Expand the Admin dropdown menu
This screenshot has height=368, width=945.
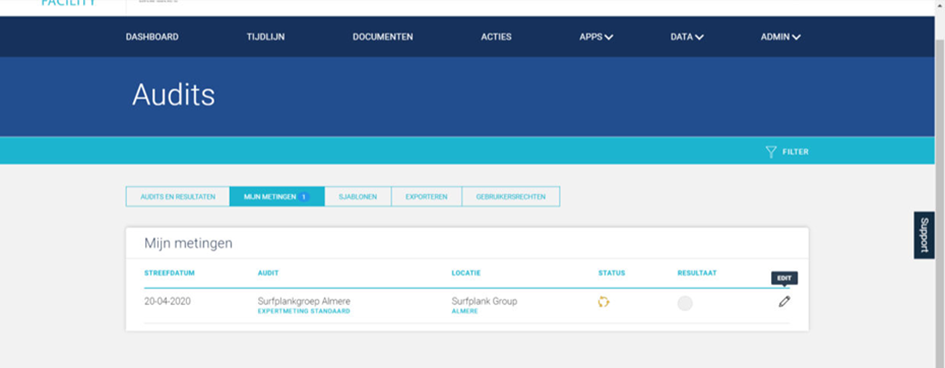(x=780, y=37)
